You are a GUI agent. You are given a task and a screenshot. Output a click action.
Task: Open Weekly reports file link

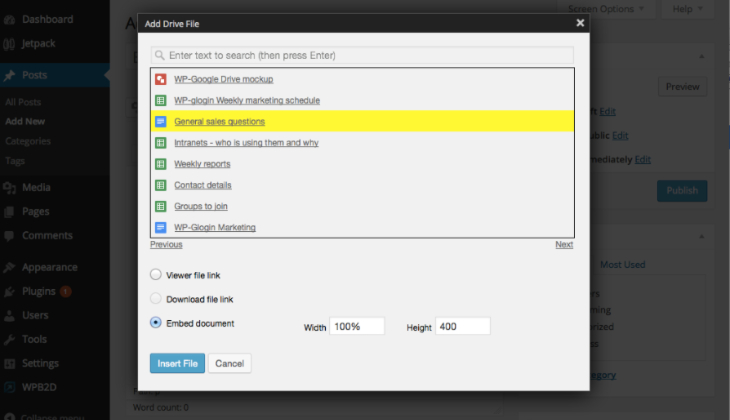click(x=202, y=164)
